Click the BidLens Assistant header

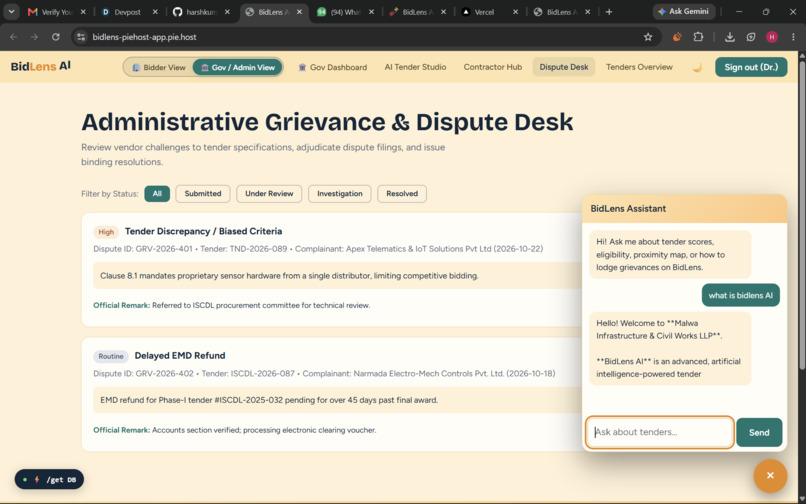[684, 209]
